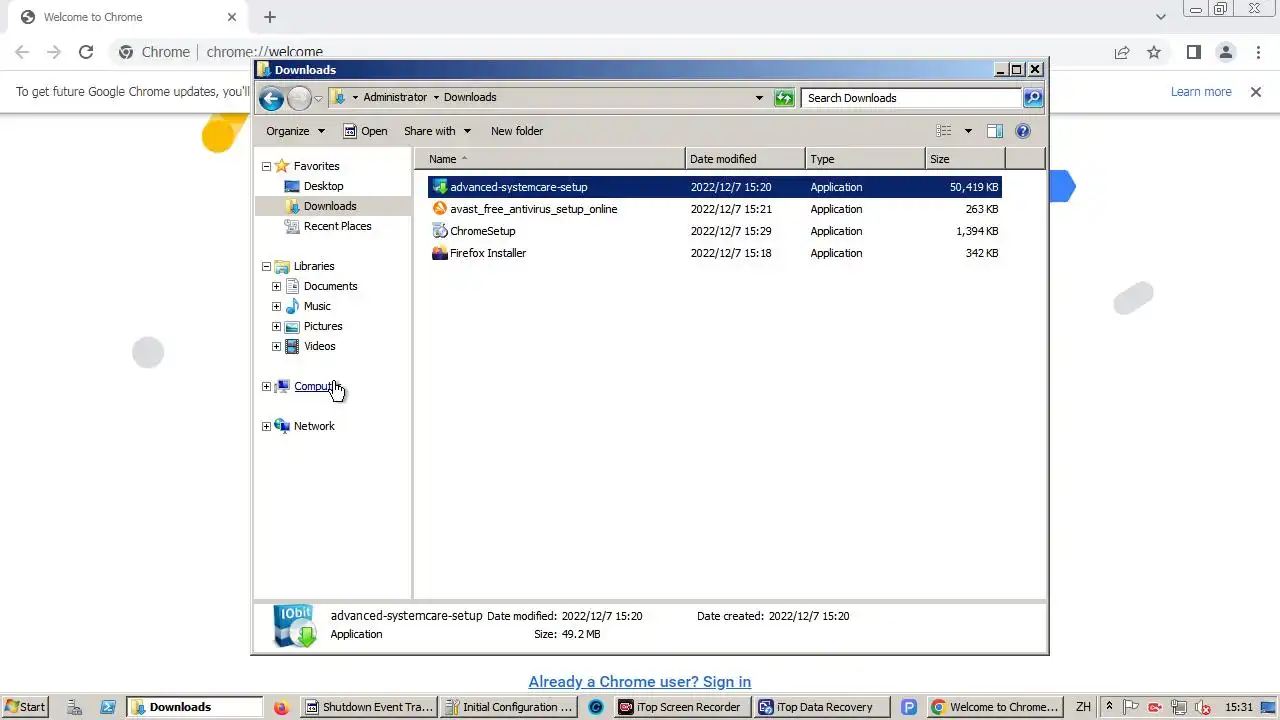Click the 2022/12/7 15:29 date cell
Viewport: 1280px width, 720px height.
point(731,231)
